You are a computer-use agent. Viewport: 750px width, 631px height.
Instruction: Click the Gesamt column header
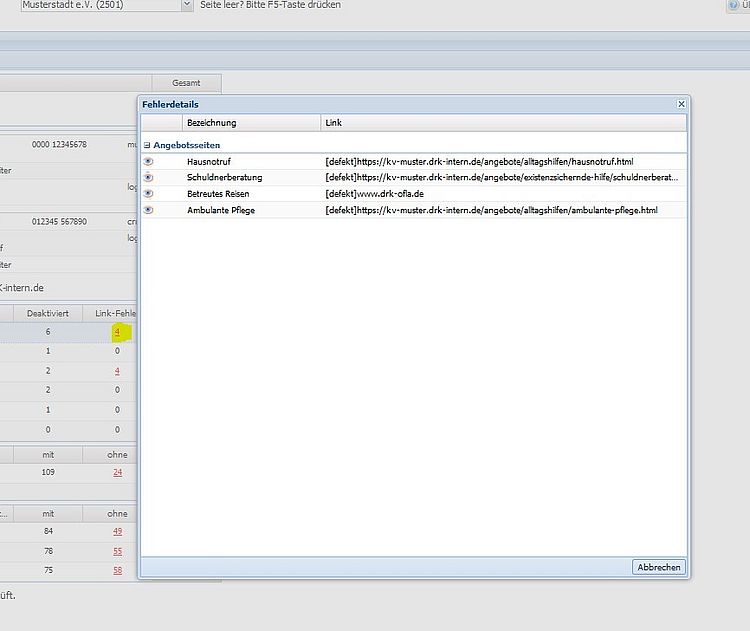(x=186, y=83)
